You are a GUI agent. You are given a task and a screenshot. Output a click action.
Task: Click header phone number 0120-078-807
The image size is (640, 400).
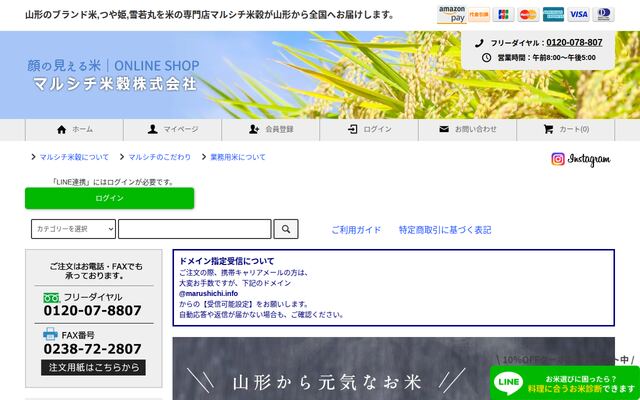574,42
